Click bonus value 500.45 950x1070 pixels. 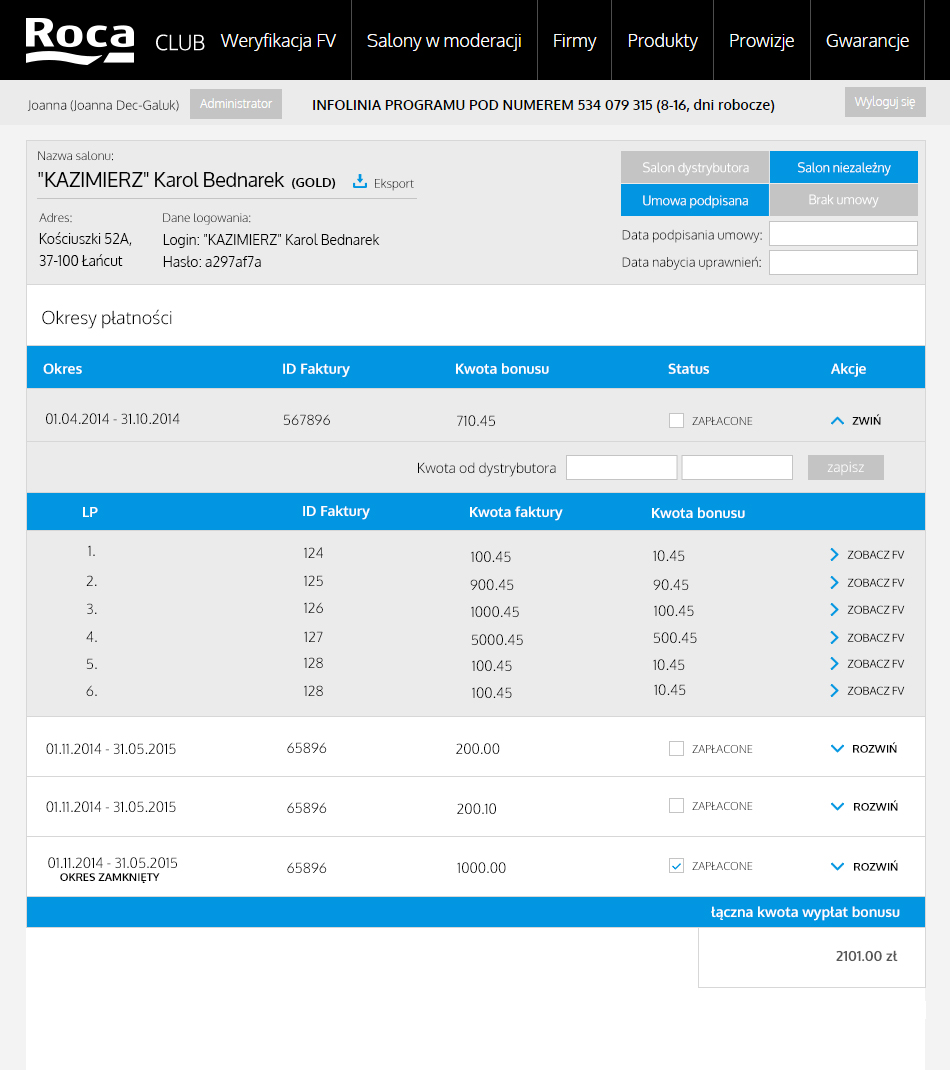(x=675, y=638)
